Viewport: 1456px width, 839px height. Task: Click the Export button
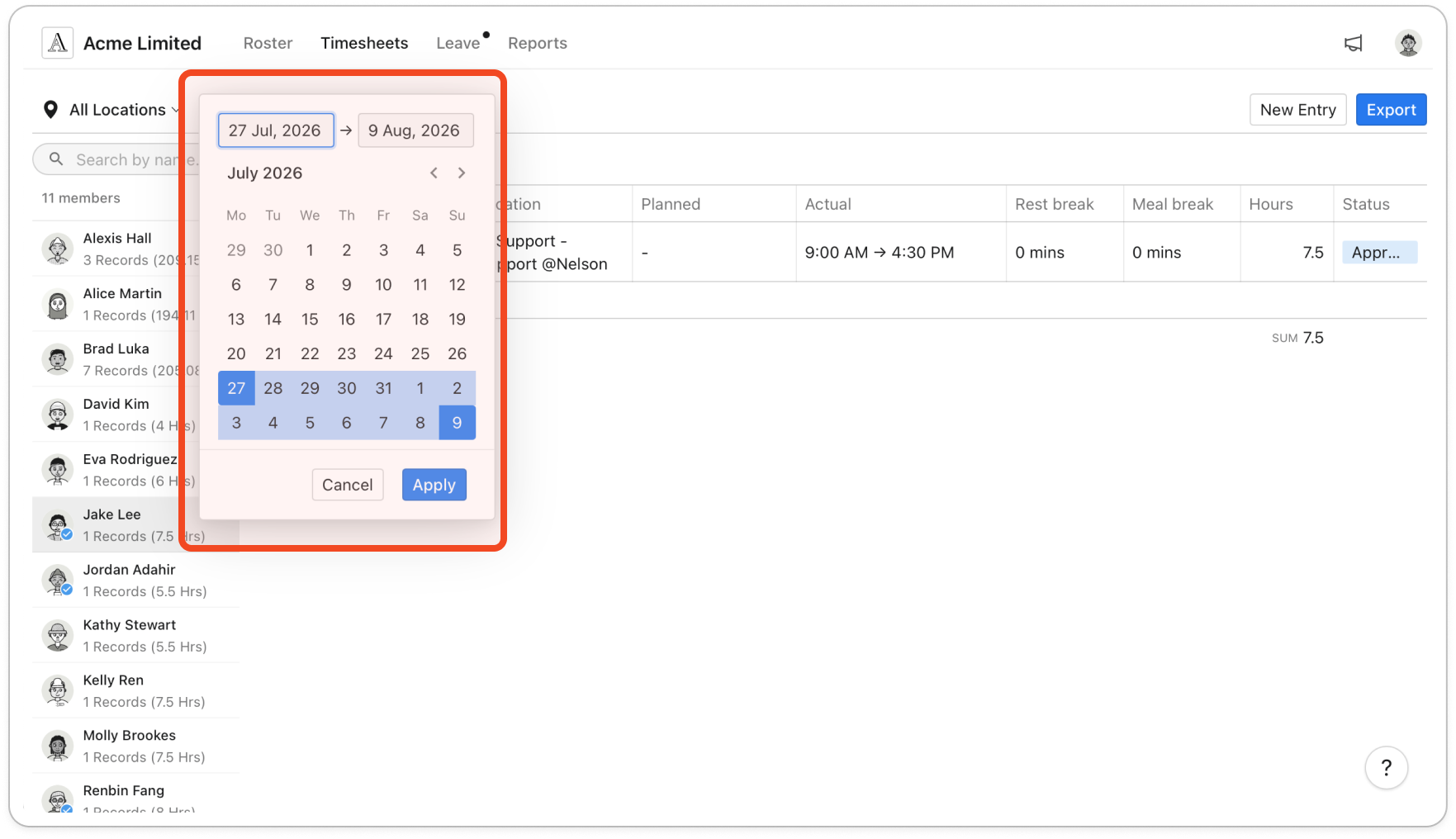coord(1391,110)
